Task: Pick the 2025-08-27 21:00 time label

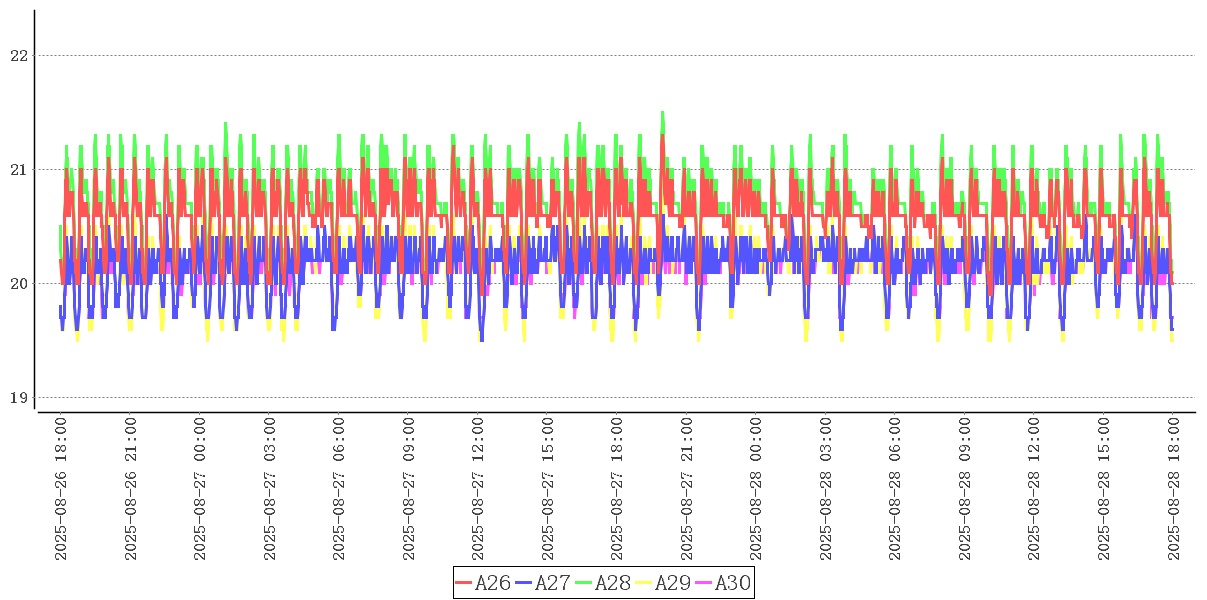Action: (x=687, y=489)
